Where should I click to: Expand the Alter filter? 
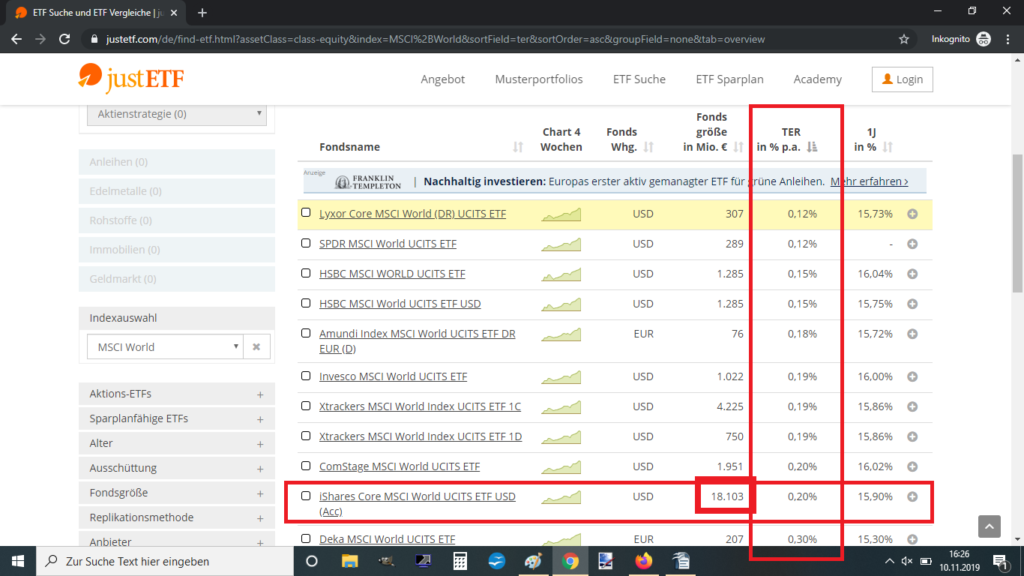176,443
